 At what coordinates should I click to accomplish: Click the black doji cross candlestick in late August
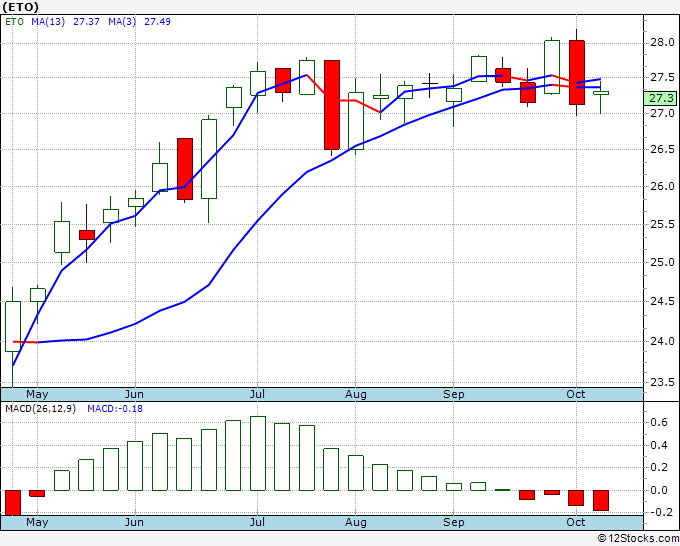tap(430, 83)
